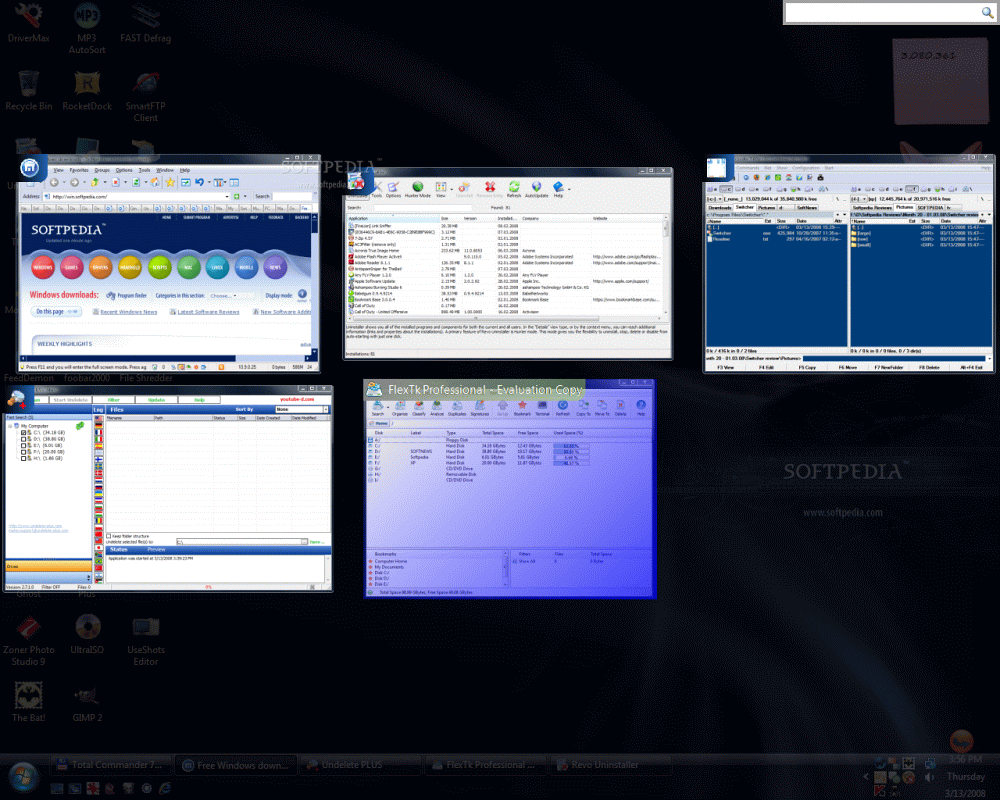Select C:/ disk row in FlexTk list

[510, 446]
